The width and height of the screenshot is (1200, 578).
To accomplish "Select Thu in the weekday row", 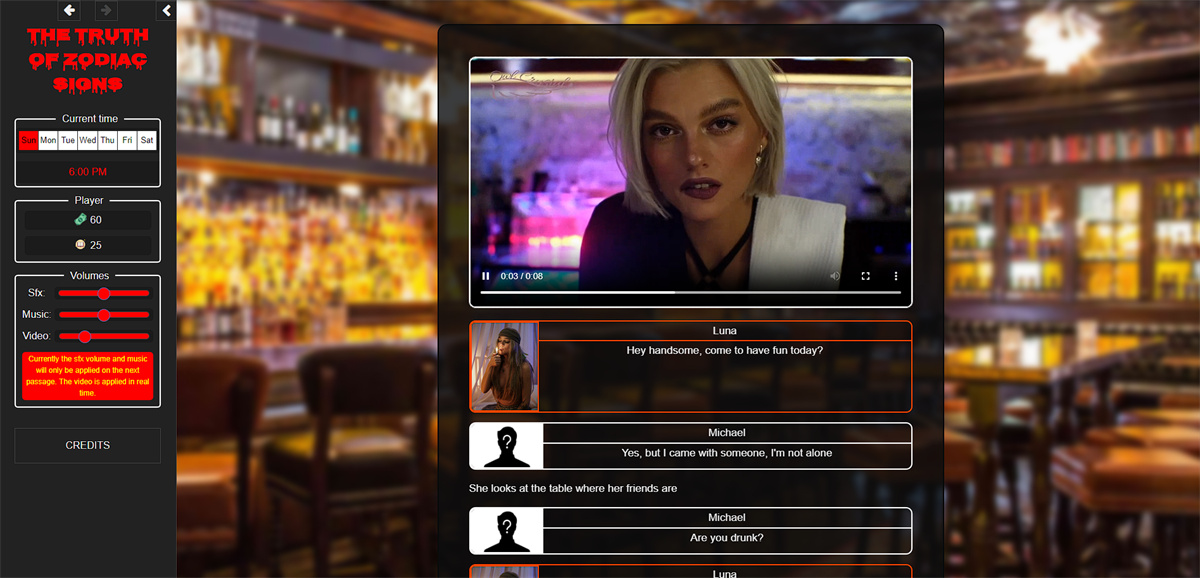I will tap(107, 141).
